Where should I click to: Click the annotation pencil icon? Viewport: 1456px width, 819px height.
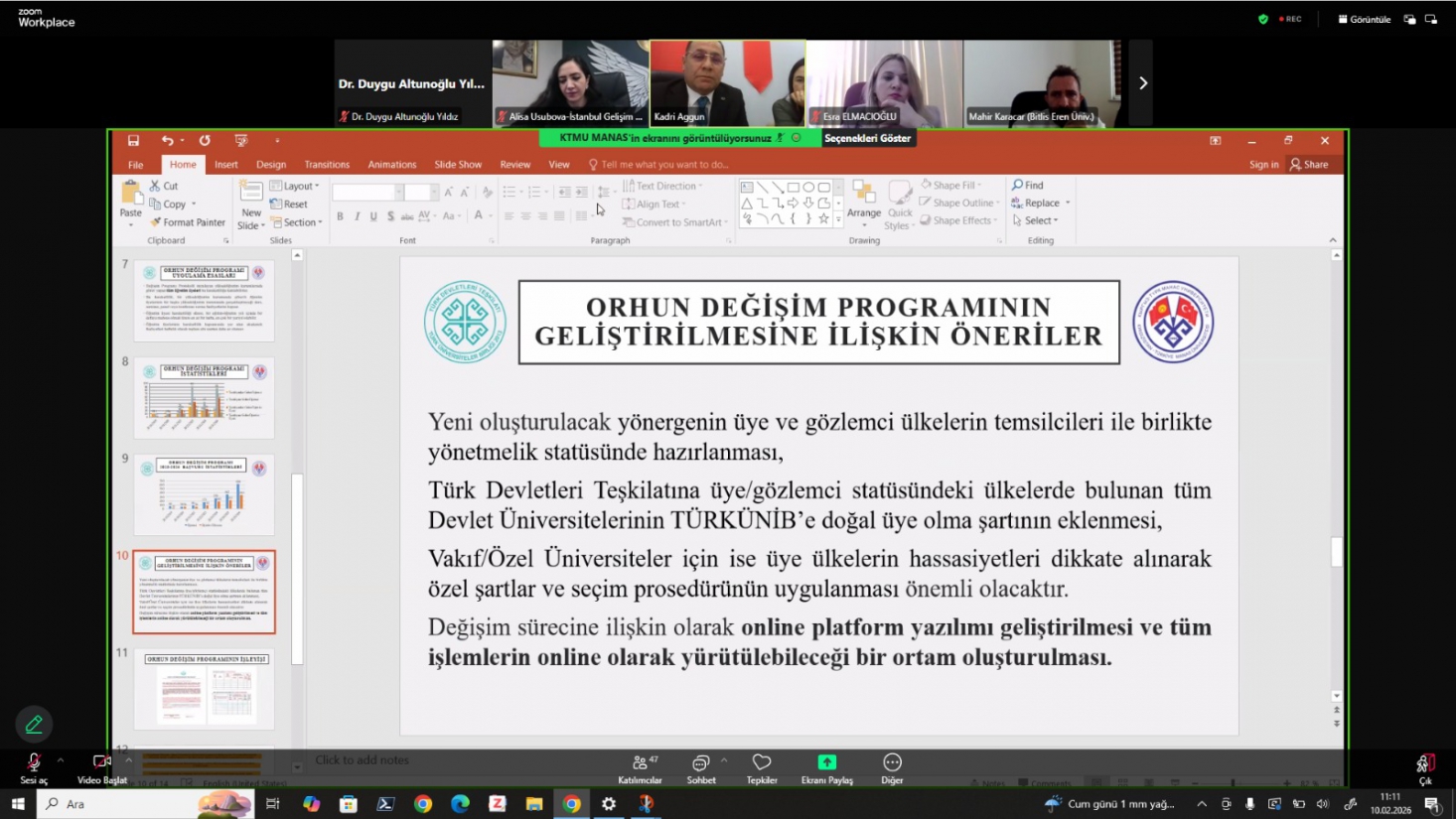click(x=34, y=725)
